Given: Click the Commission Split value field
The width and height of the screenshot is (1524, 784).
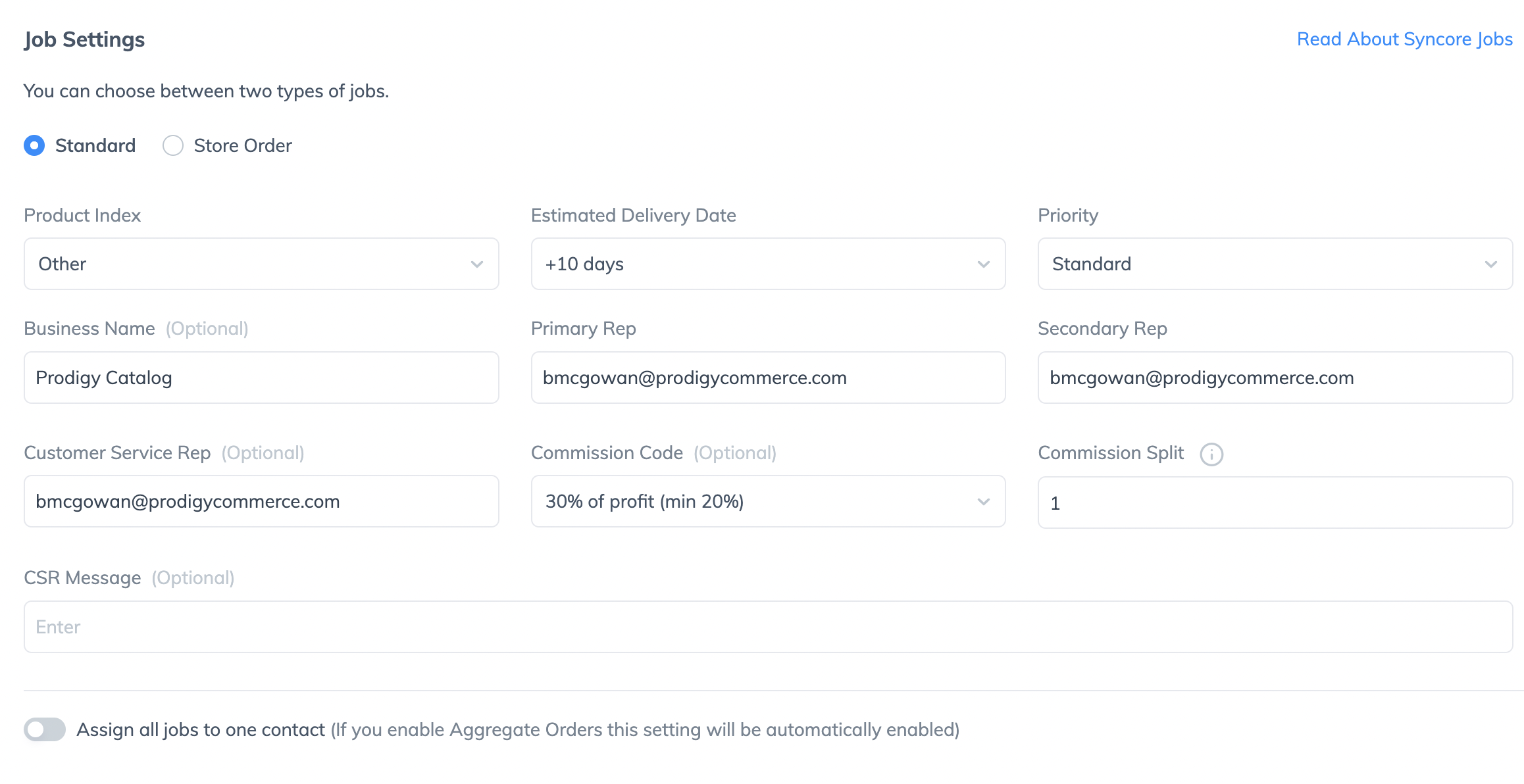Looking at the screenshot, I should 1275,502.
